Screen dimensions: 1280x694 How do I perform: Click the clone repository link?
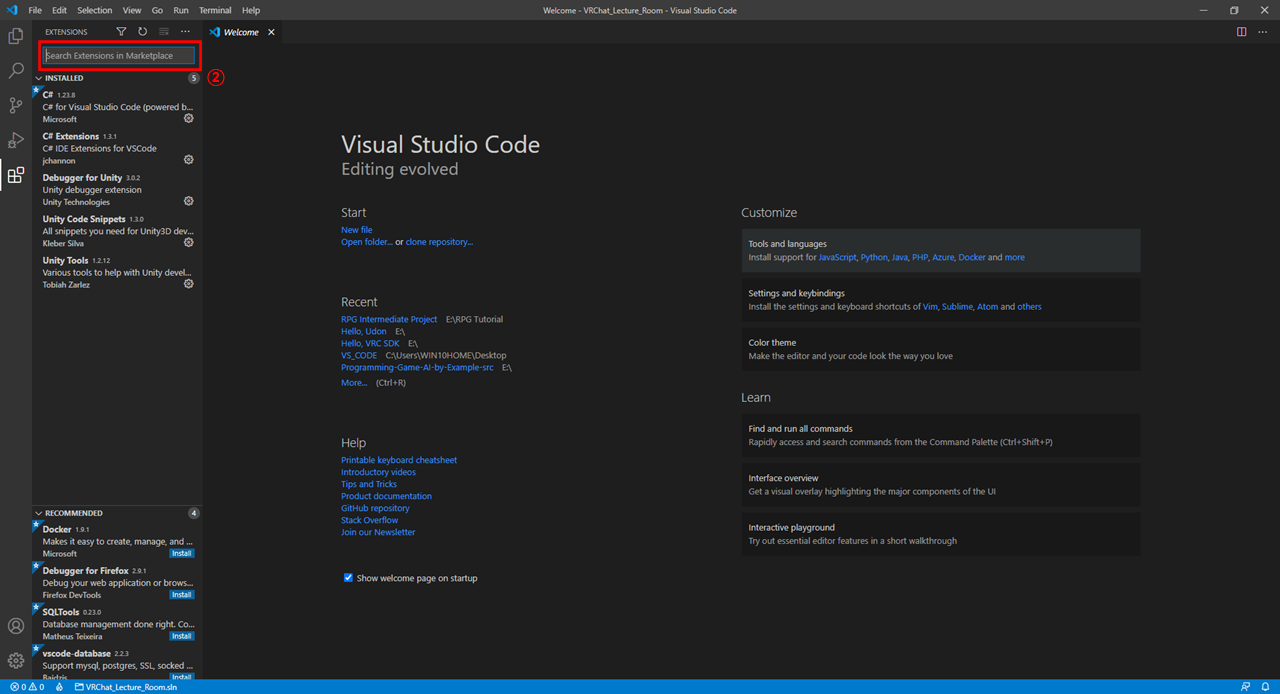pyautogui.click(x=439, y=242)
